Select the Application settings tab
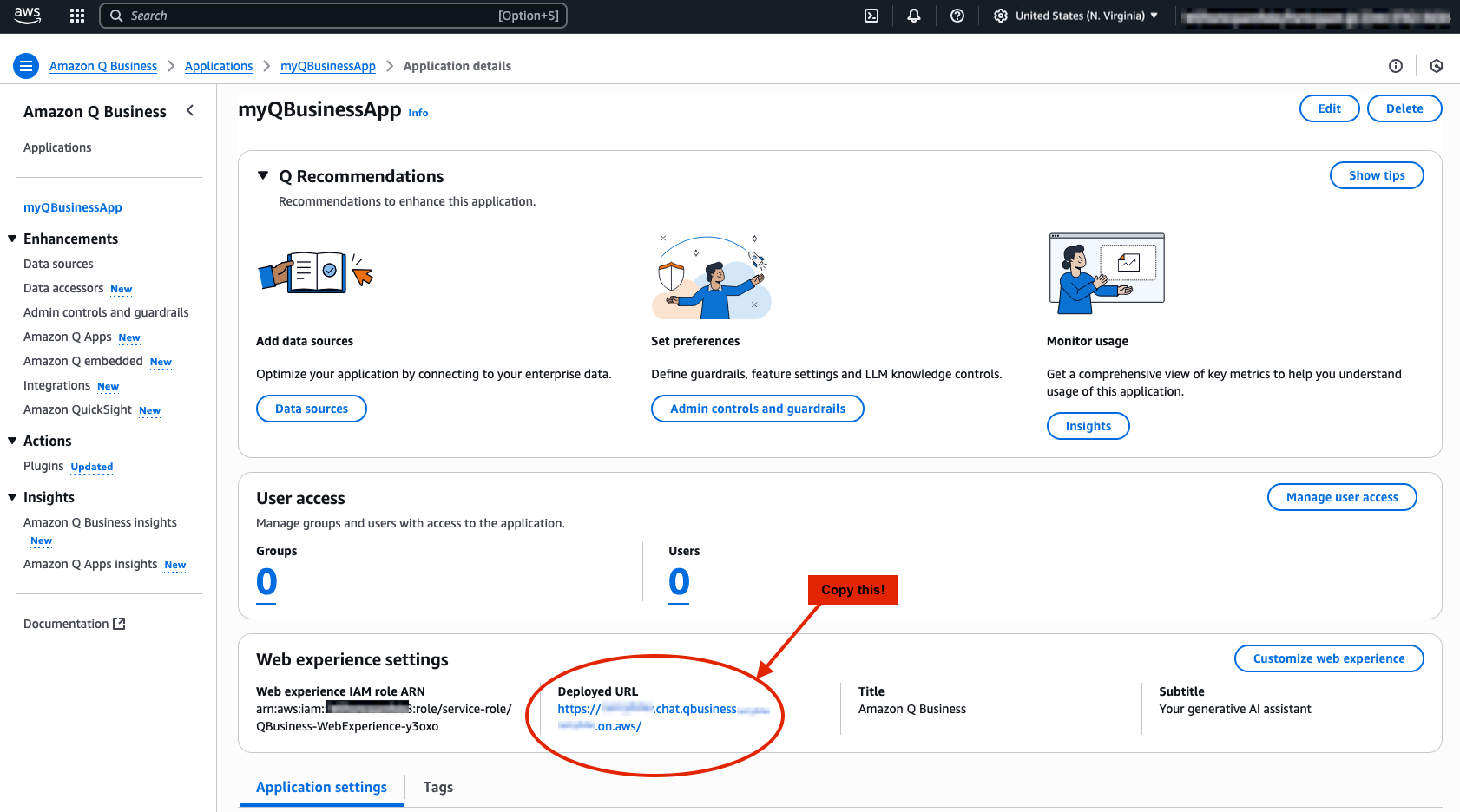1460x812 pixels. point(321,787)
